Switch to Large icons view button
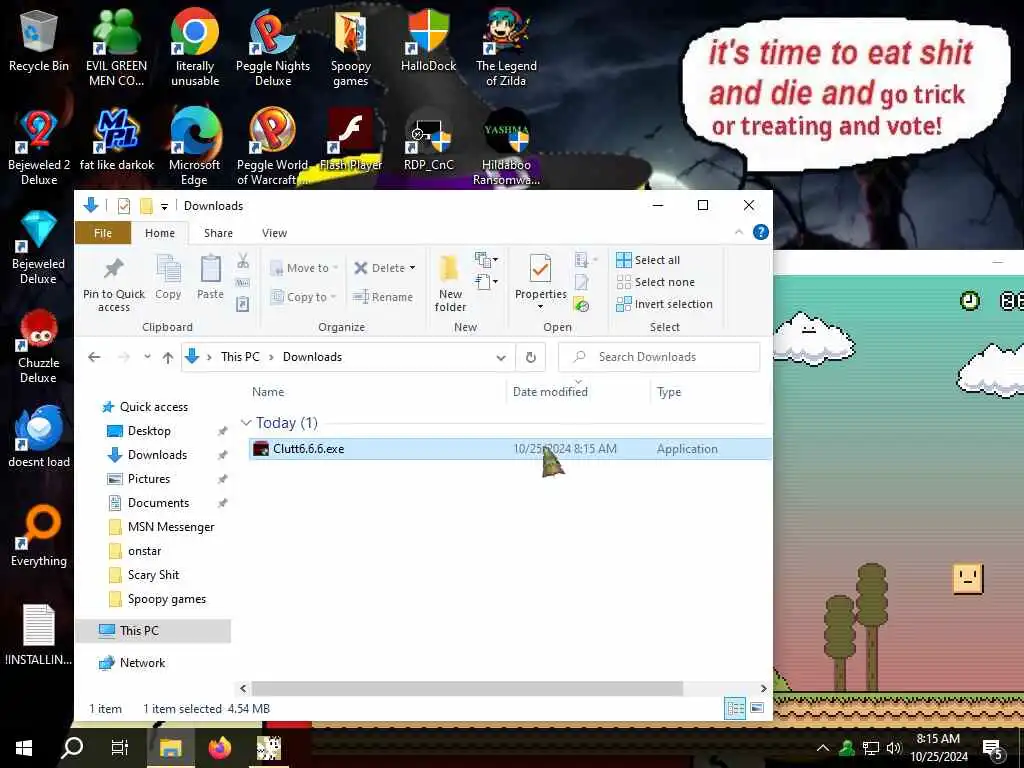Viewport: 1024px width, 768px height. pyautogui.click(x=757, y=709)
